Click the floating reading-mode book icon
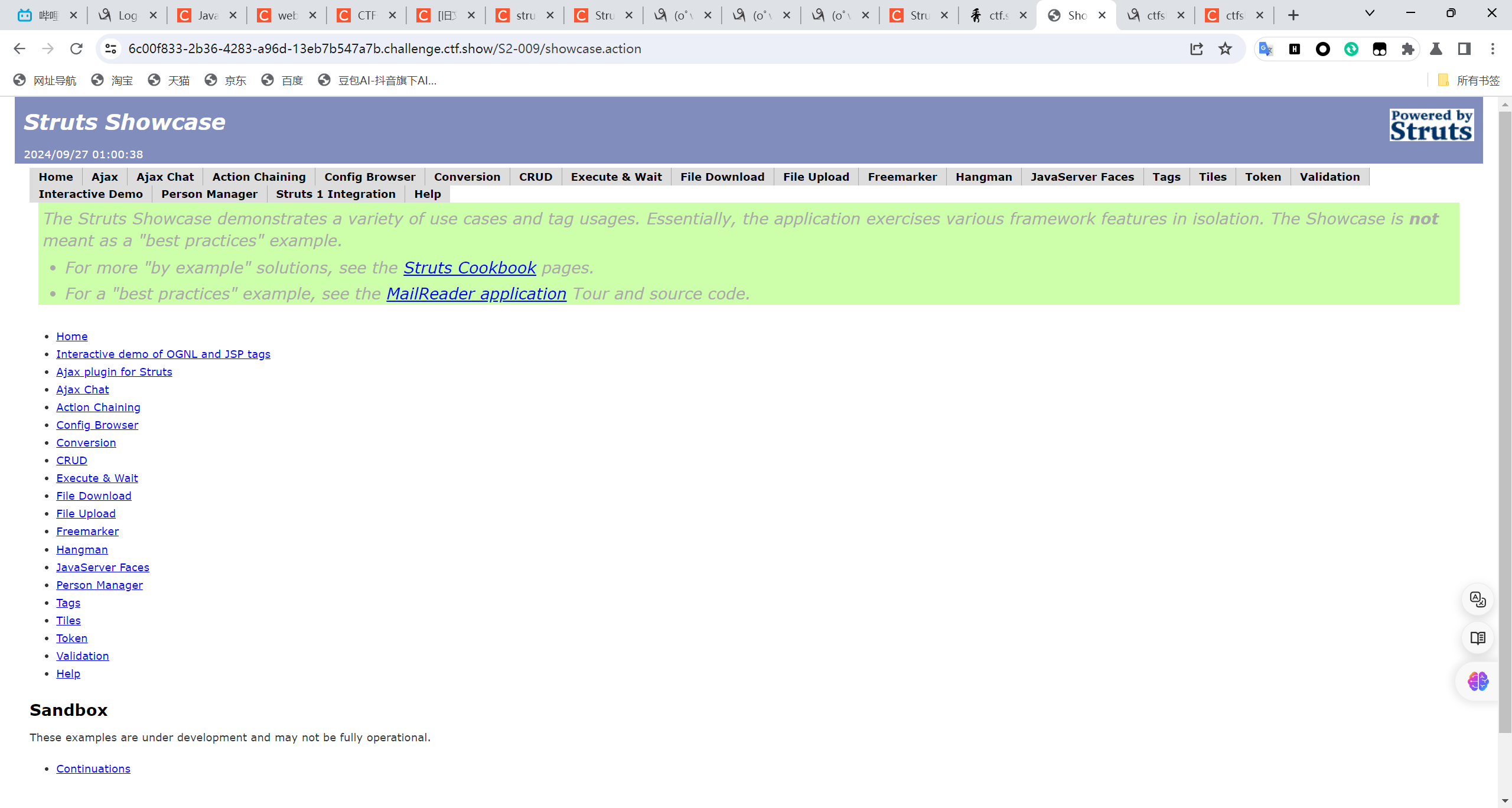The height and width of the screenshot is (808, 1512). coord(1478,638)
